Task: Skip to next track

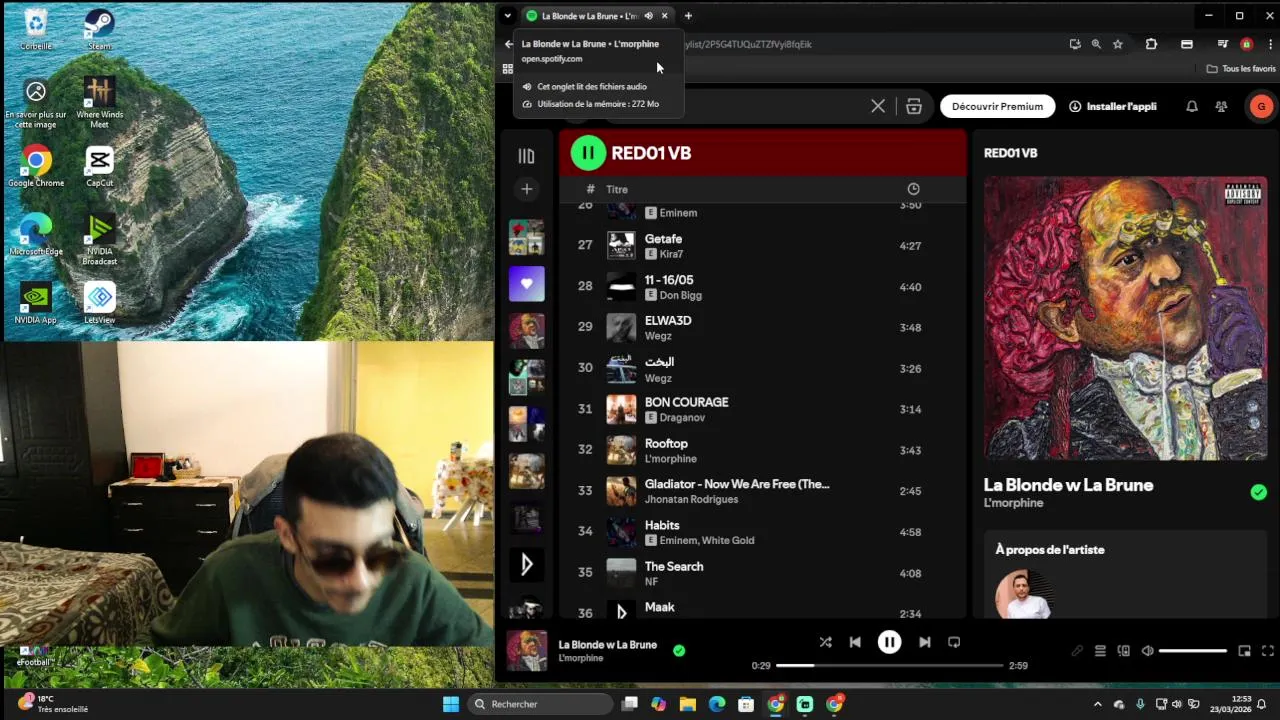Action: [924, 642]
